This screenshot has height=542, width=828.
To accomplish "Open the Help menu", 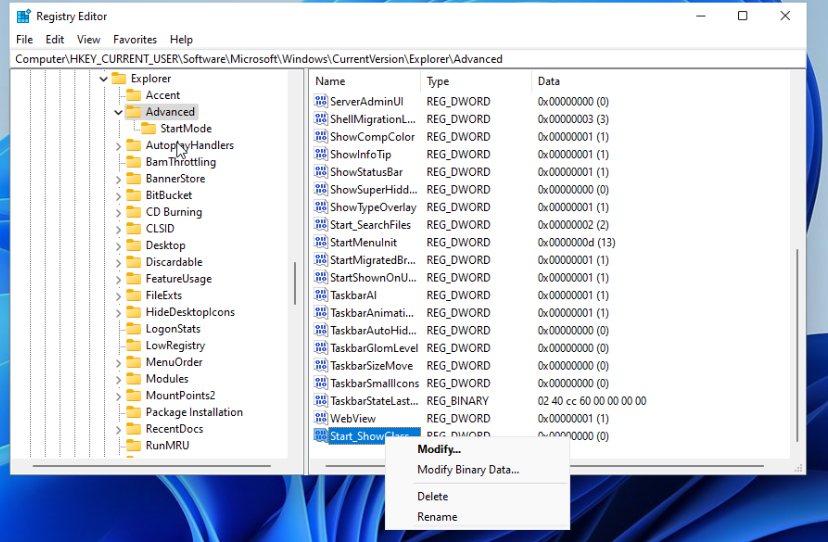I will coord(181,40).
